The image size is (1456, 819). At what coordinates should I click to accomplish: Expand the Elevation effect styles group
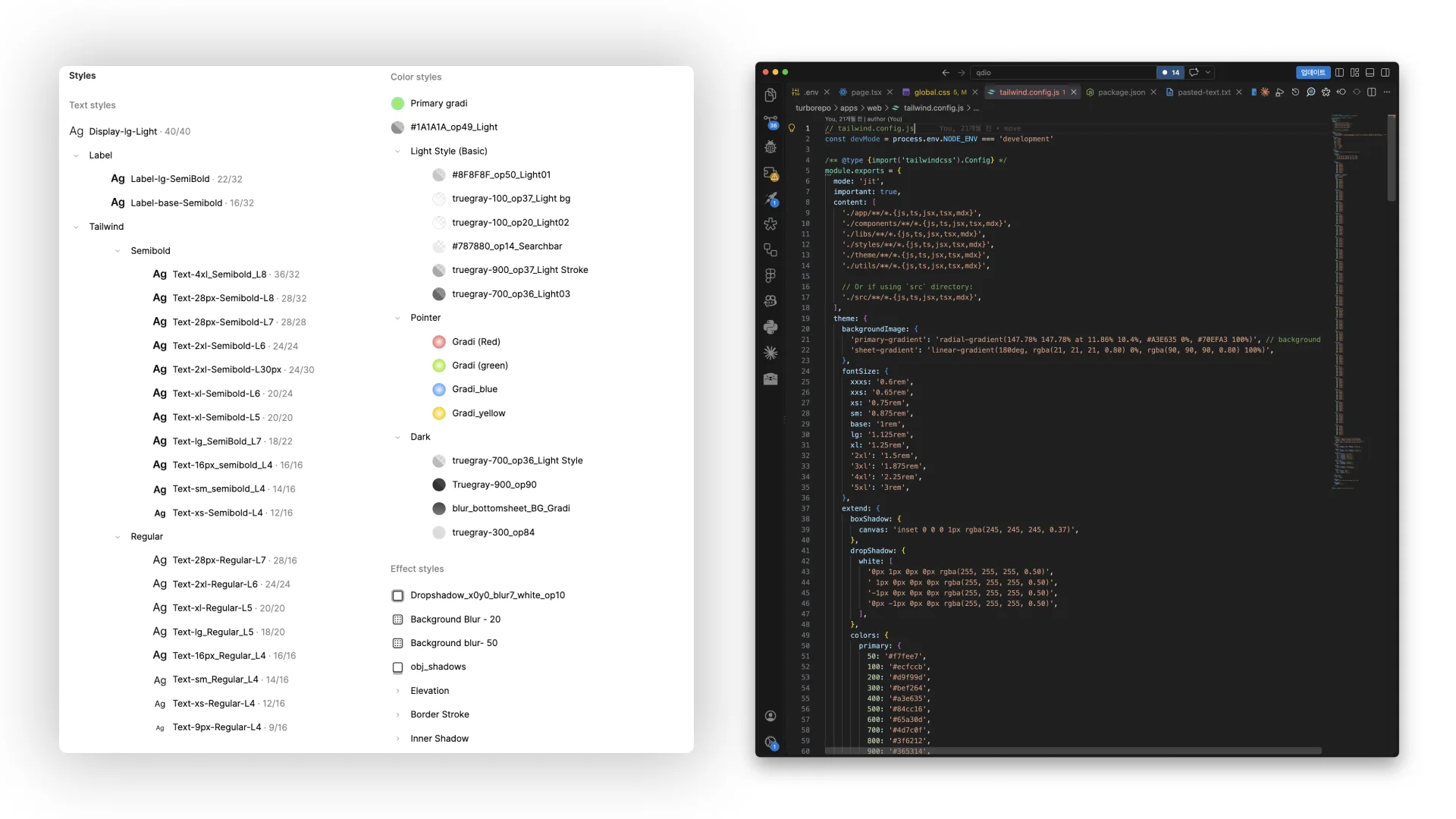click(397, 691)
